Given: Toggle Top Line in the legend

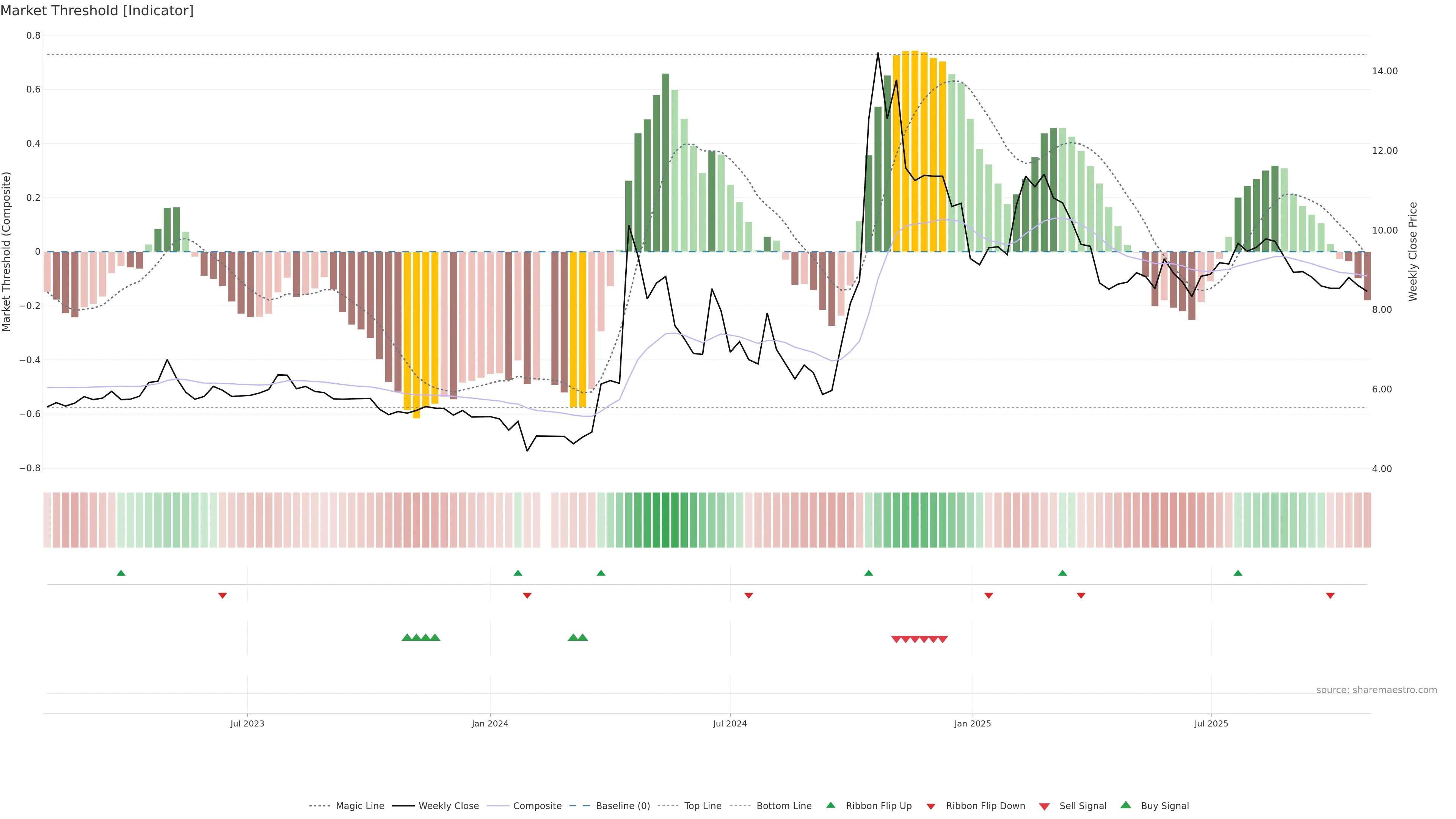Looking at the screenshot, I should tap(703, 806).
